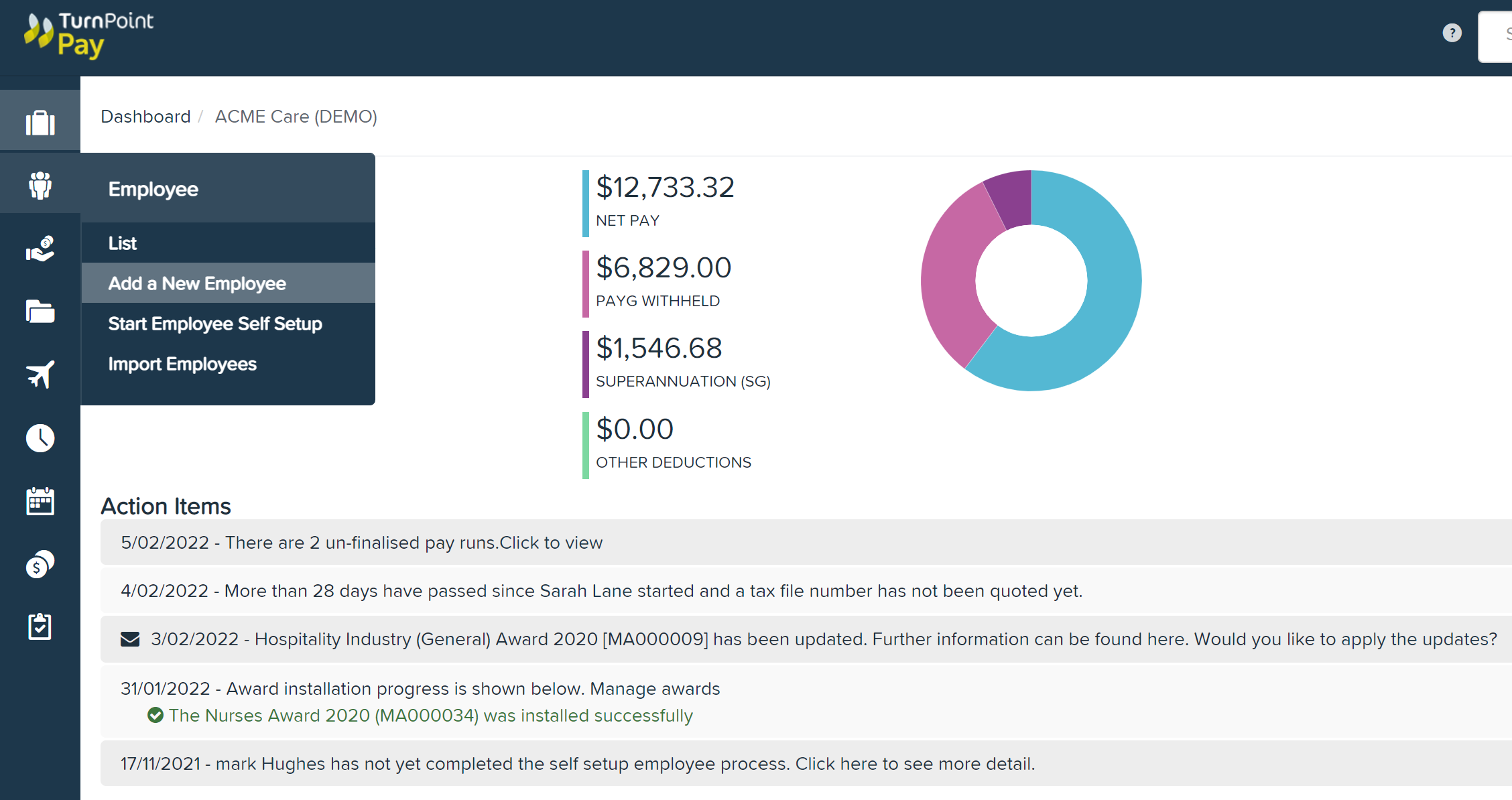Click the Manage awards link
Image resolution: width=1512 pixels, height=800 pixels.
click(x=654, y=688)
